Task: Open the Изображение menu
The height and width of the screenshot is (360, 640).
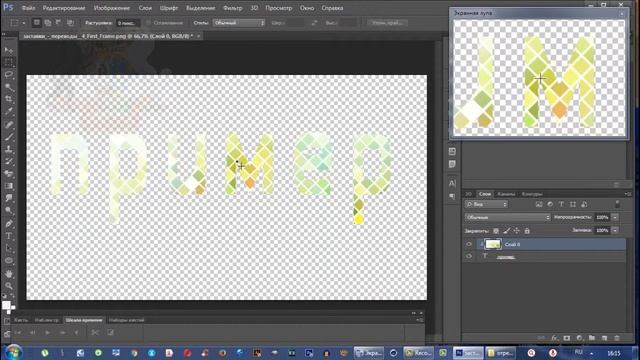Action: 112,8
